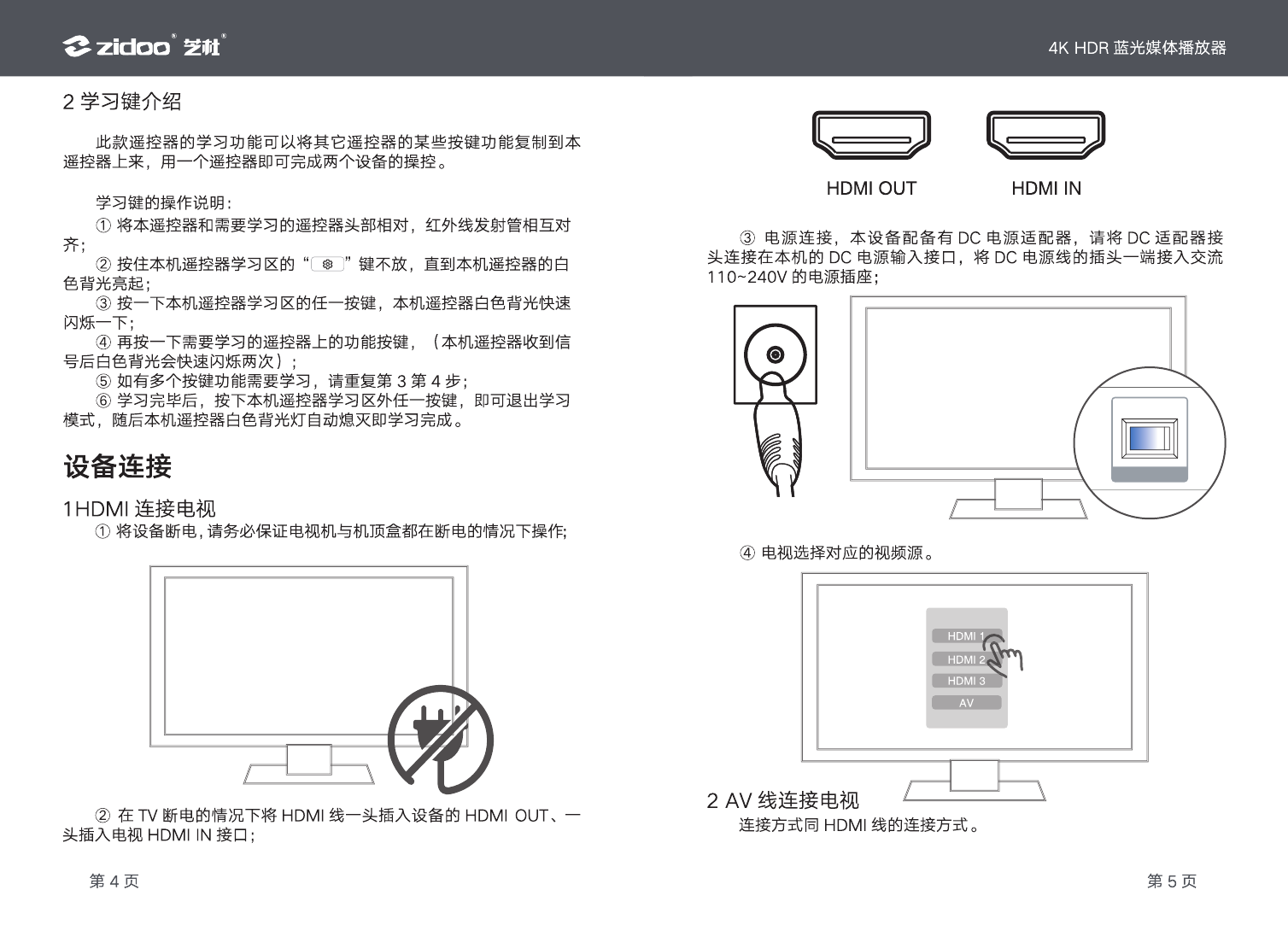Click the heading "2 学习键介绍"
Image resolution: width=1288 pixels, height=925 pixels.
[122, 102]
